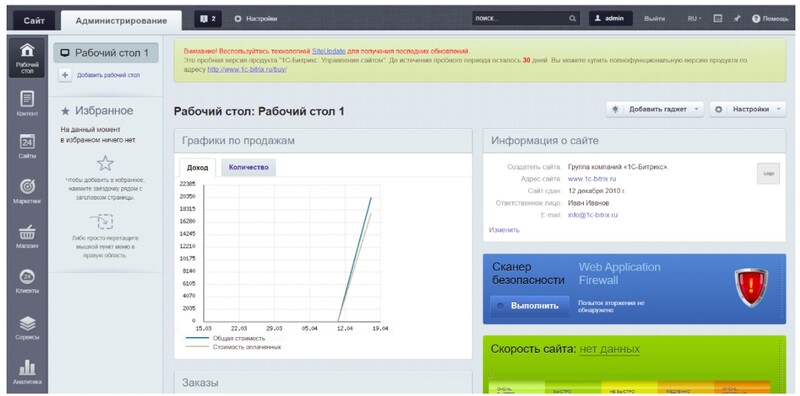Click the Общая стоимость legend entry
800x396 pixels.
point(226,338)
